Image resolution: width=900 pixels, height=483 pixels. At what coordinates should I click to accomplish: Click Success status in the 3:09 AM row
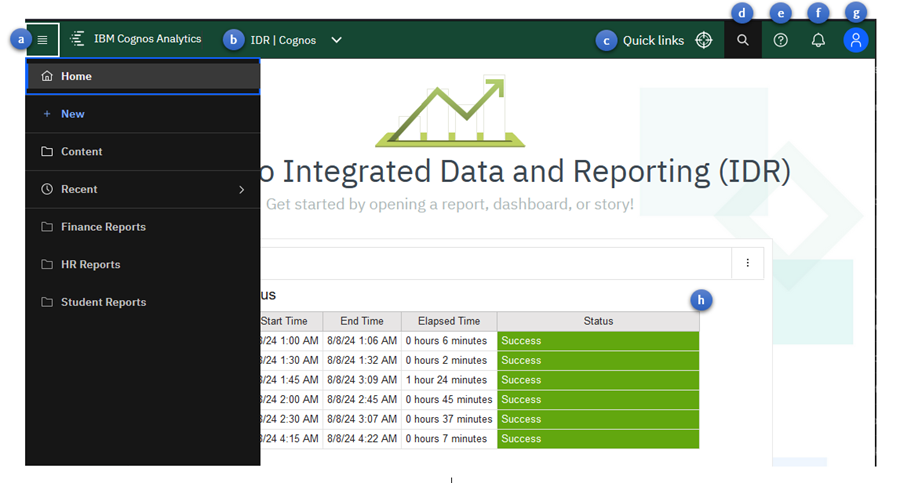coord(598,380)
